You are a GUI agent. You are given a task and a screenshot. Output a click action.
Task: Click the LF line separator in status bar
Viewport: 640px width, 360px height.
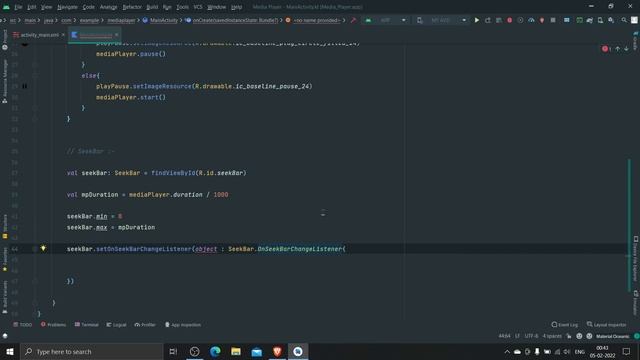[x=517, y=336]
